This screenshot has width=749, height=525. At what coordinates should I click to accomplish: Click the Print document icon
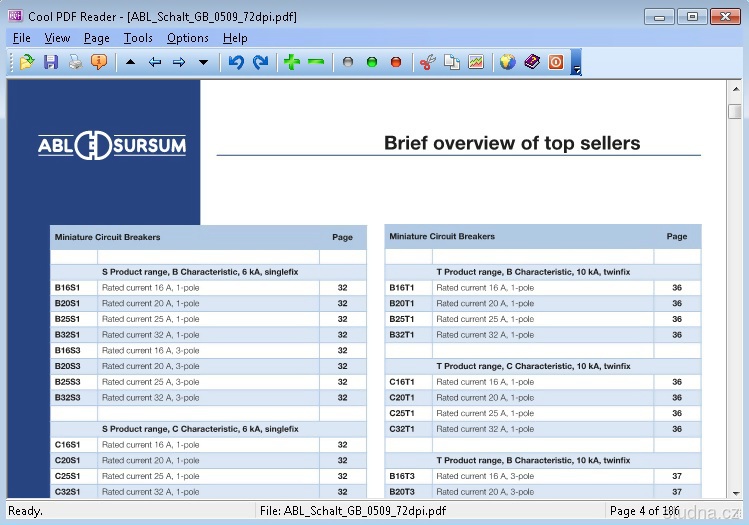tap(75, 62)
